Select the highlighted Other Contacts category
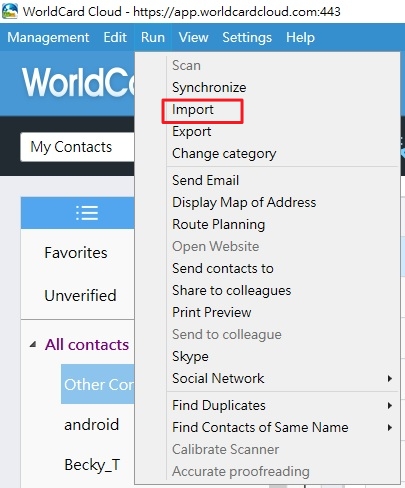The height and width of the screenshot is (488, 405). [98, 385]
